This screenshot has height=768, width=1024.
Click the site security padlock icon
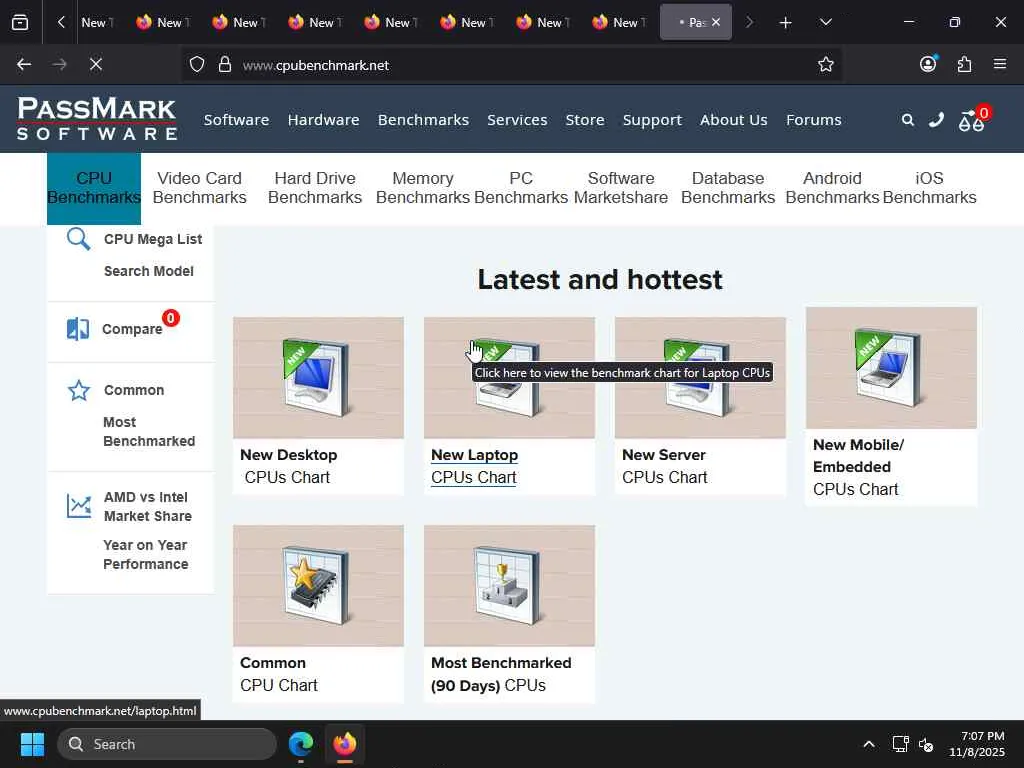pos(225,65)
